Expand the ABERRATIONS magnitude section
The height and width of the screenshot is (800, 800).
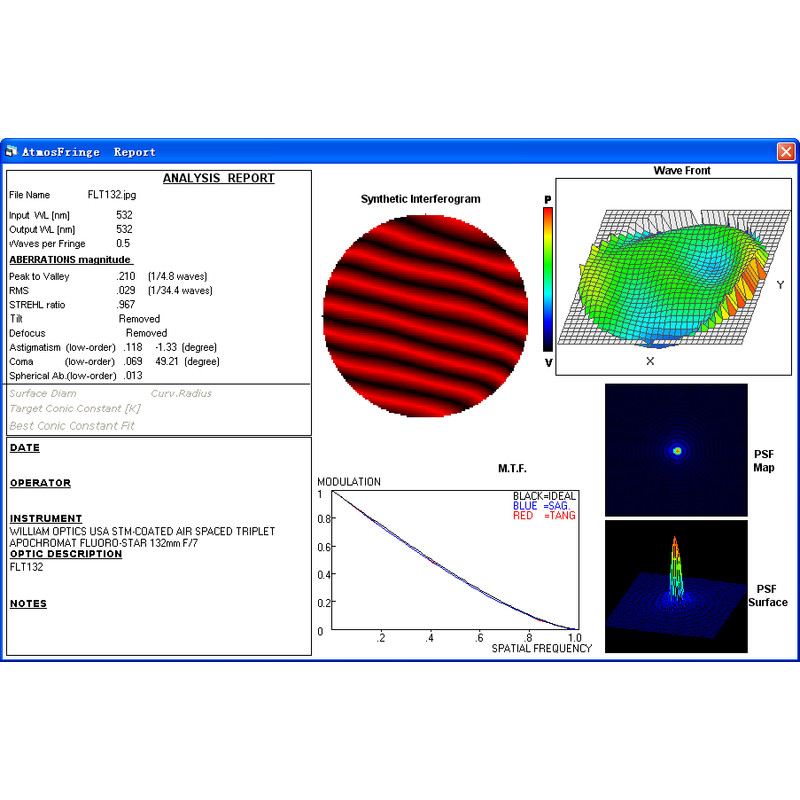(68, 259)
